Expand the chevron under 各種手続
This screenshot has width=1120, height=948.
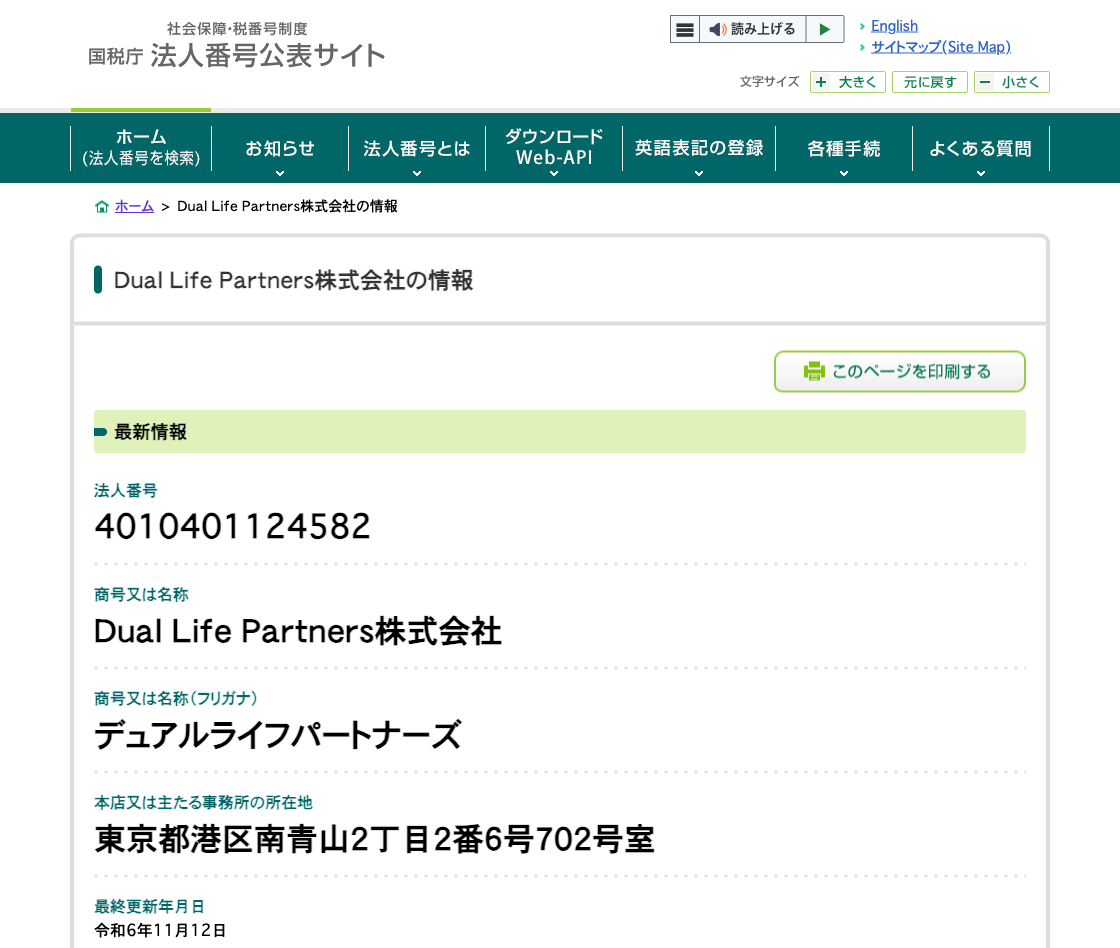click(x=844, y=174)
